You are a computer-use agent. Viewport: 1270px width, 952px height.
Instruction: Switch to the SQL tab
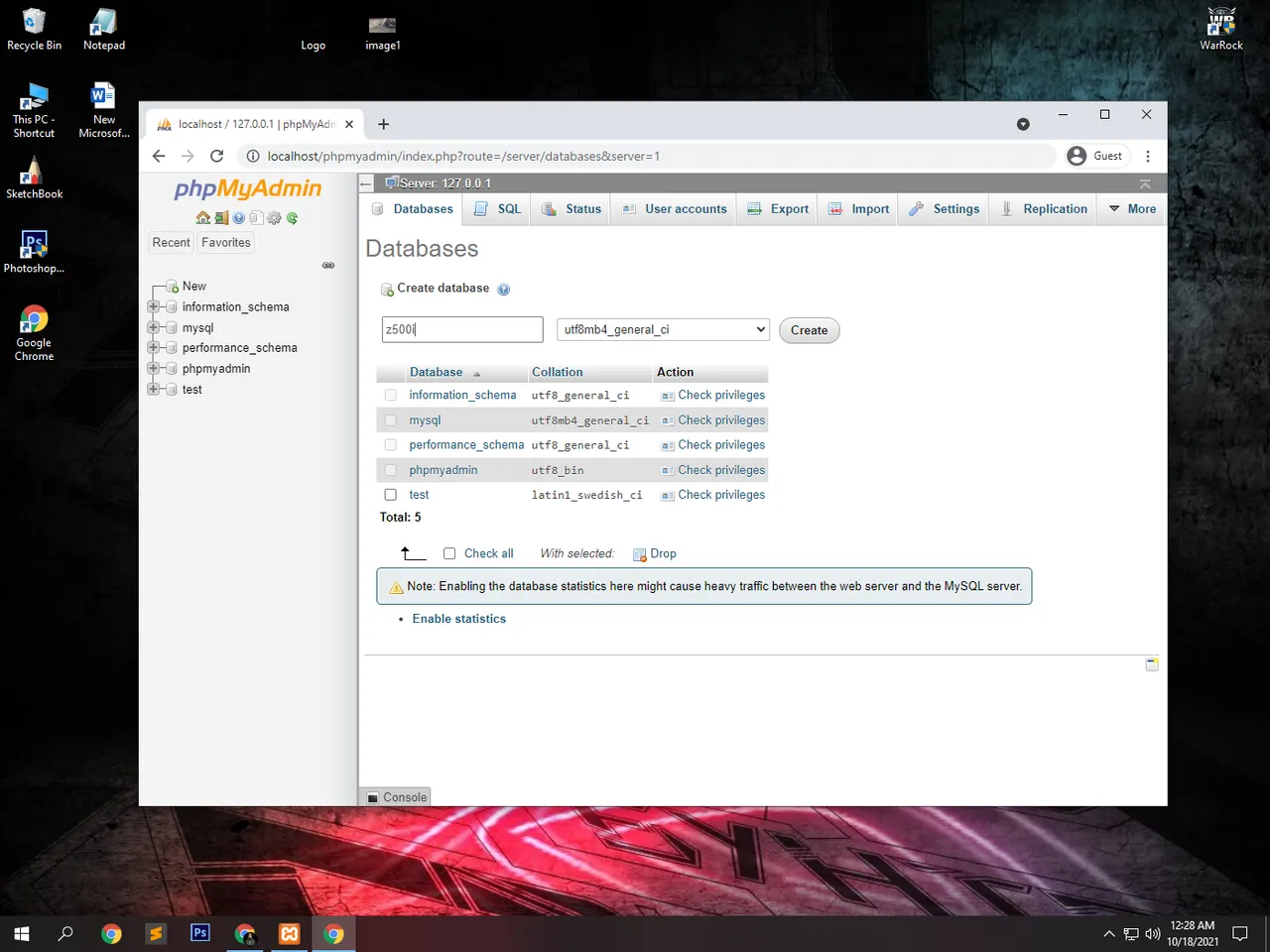pyautogui.click(x=498, y=209)
